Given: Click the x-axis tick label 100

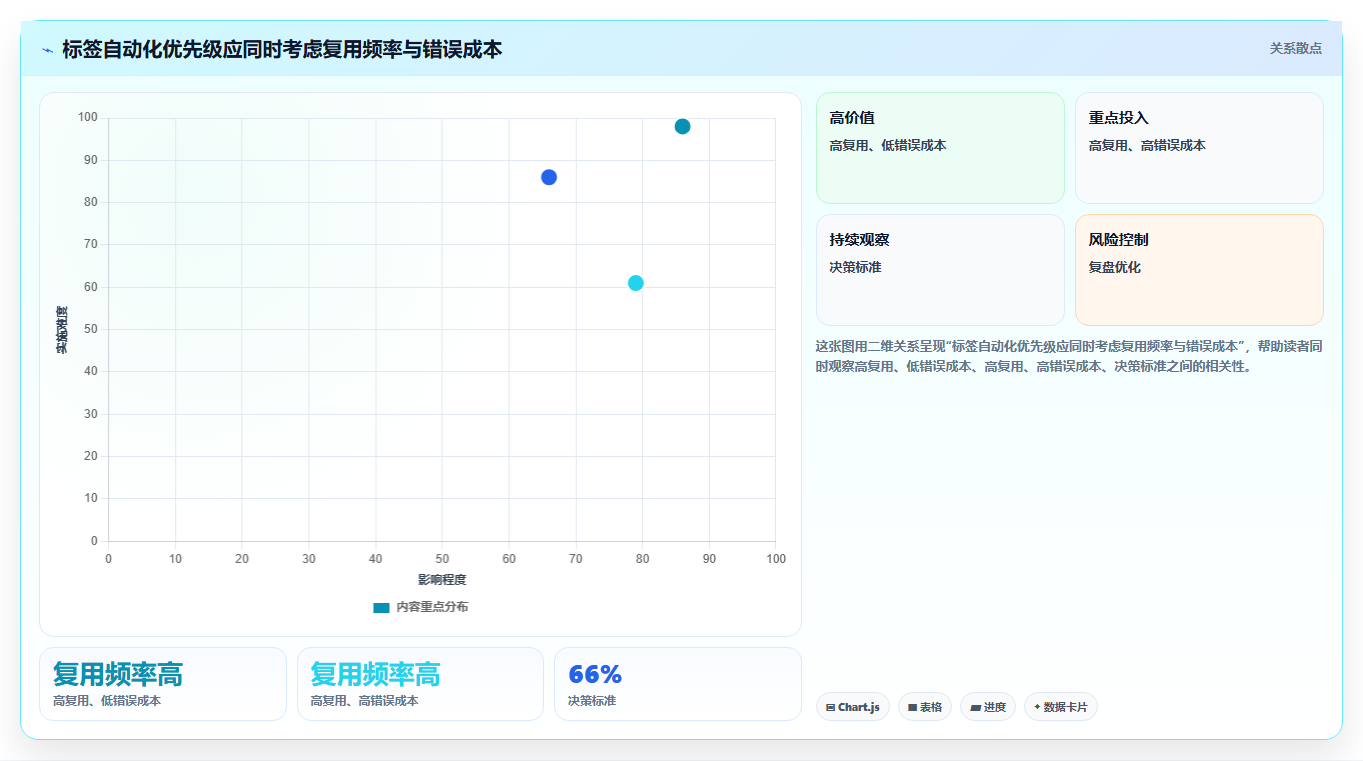Looking at the screenshot, I should [x=776, y=559].
